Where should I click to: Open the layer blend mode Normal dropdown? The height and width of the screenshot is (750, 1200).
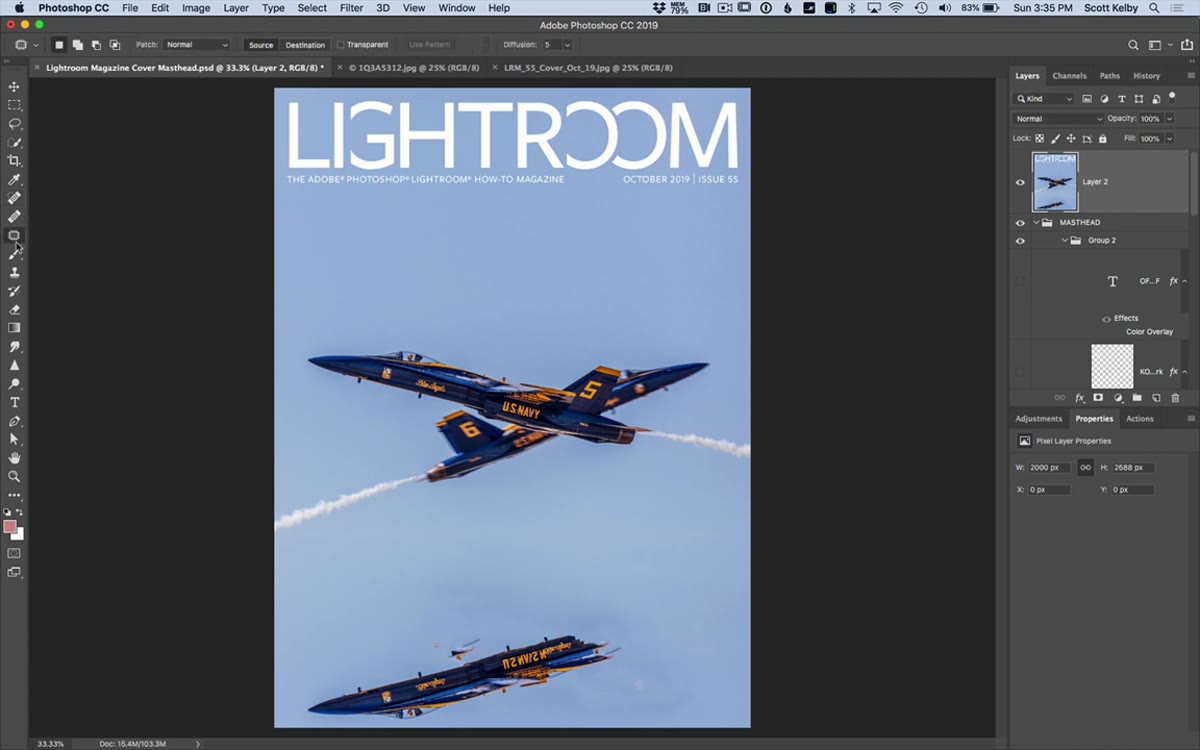(1058, 119)
